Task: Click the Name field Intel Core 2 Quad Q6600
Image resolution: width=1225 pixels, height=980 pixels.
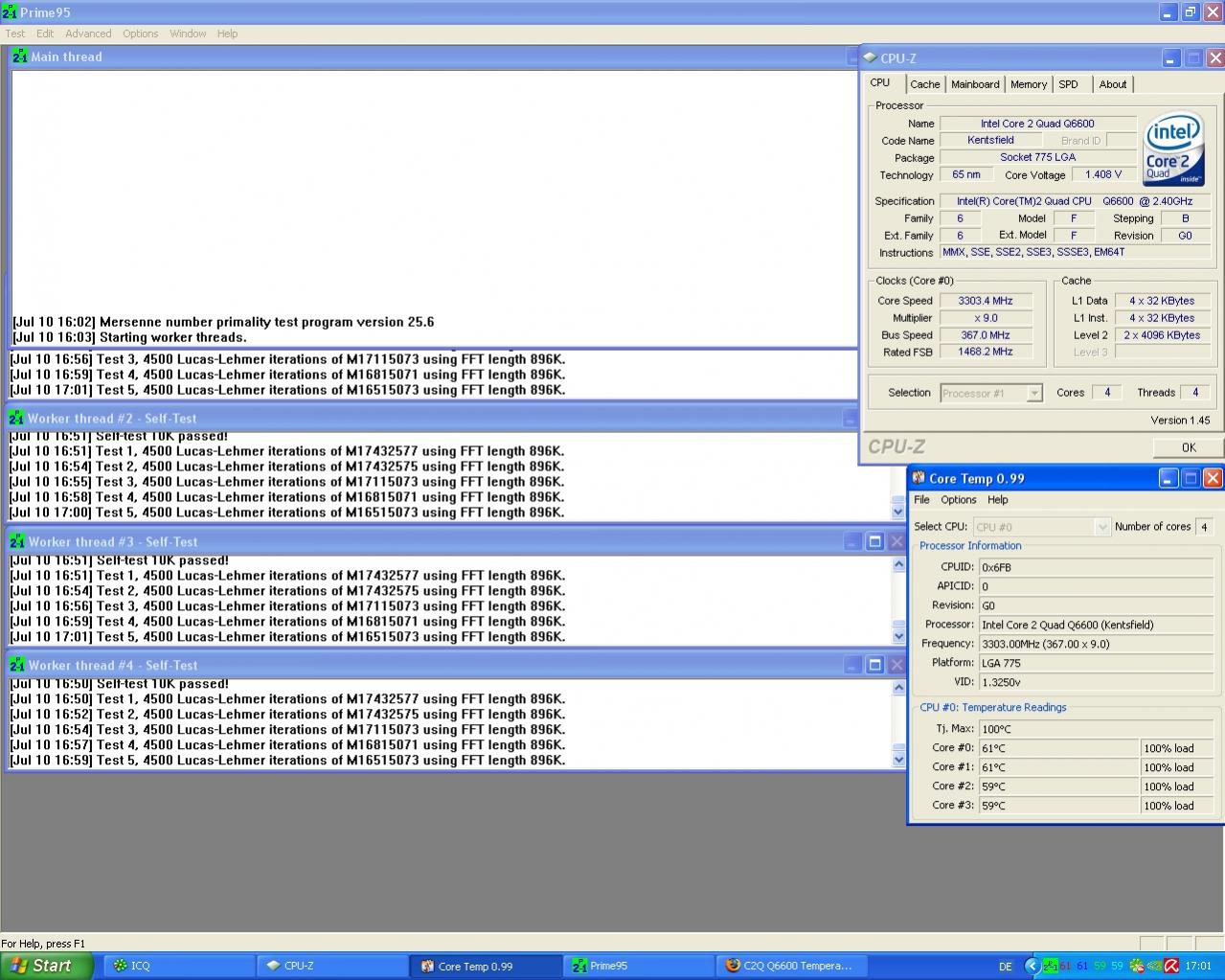Action: coord(1038,124)
